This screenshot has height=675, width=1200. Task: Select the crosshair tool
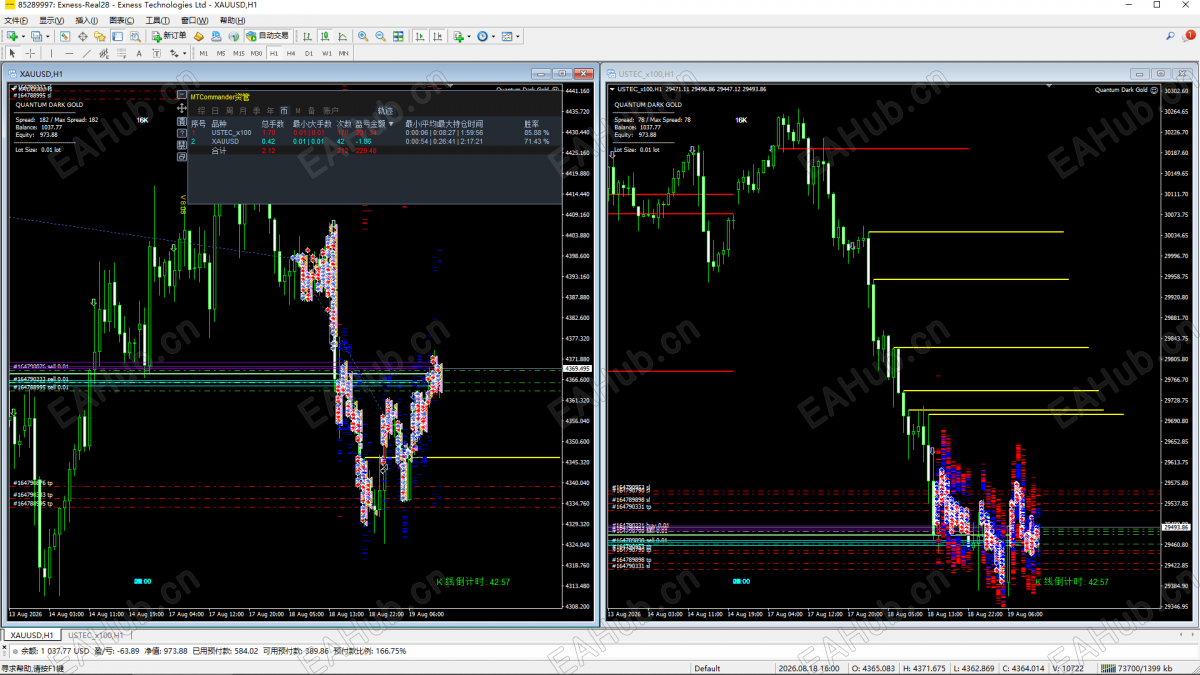coord(30,53)
